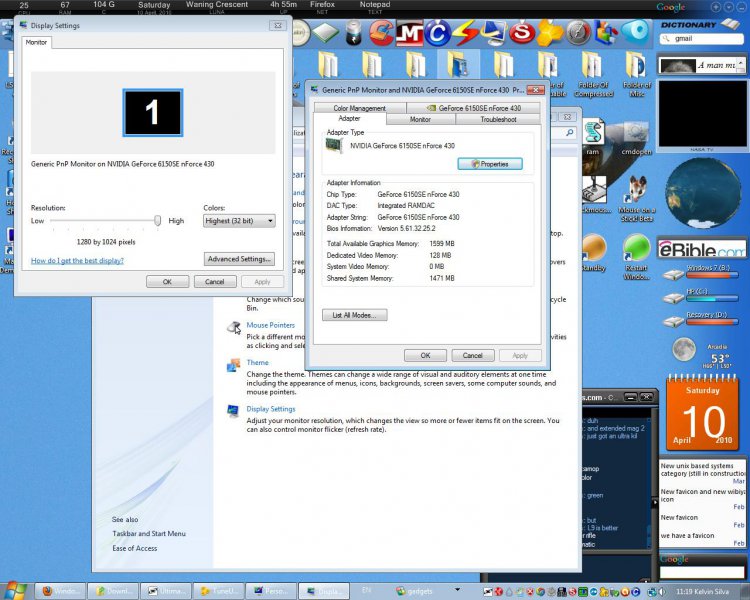Click the Display Settings taskbar button
Screen dimensions: 750x600
click(324, 591)
